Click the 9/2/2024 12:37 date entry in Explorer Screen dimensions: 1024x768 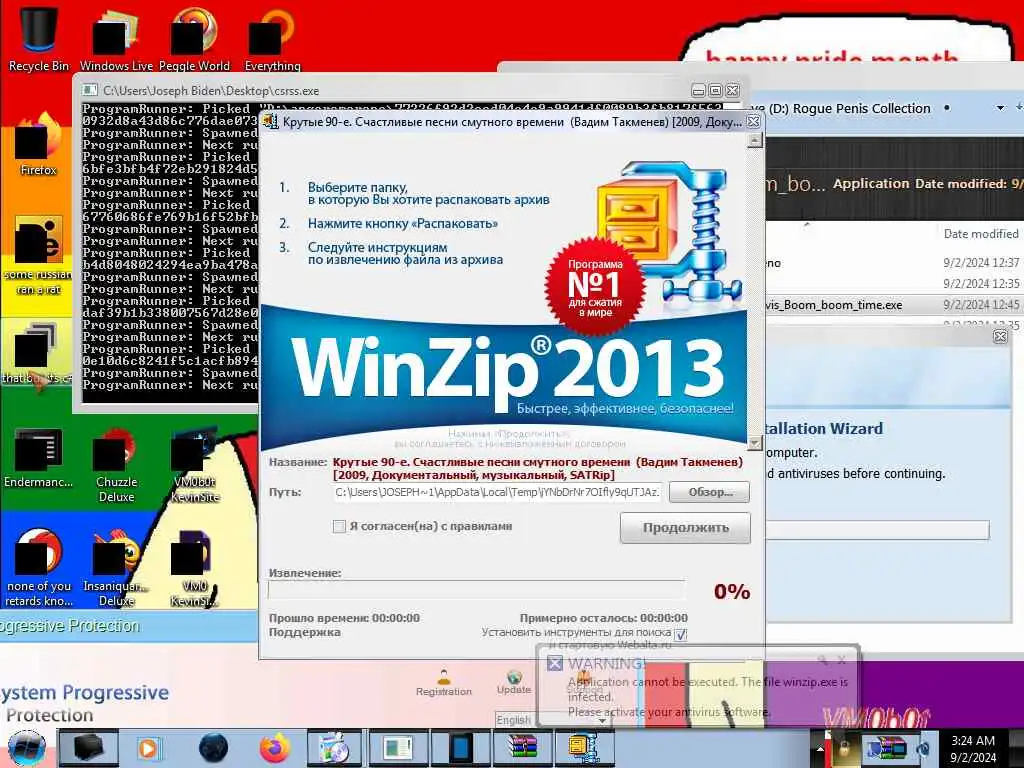coord(981,263)
